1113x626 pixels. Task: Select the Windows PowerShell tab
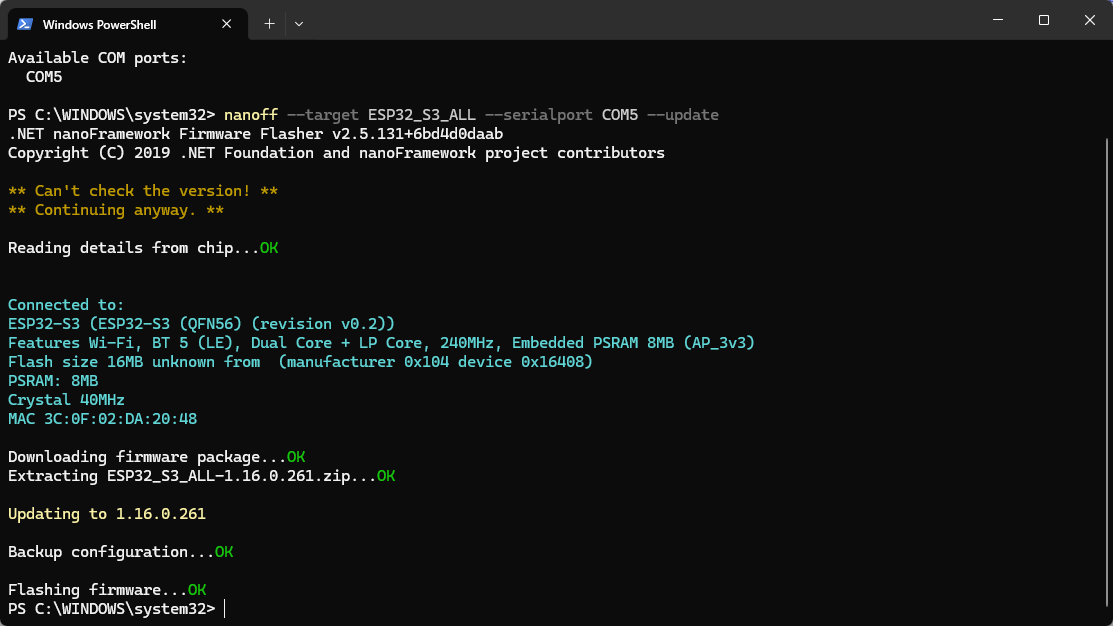coord(128,24)
